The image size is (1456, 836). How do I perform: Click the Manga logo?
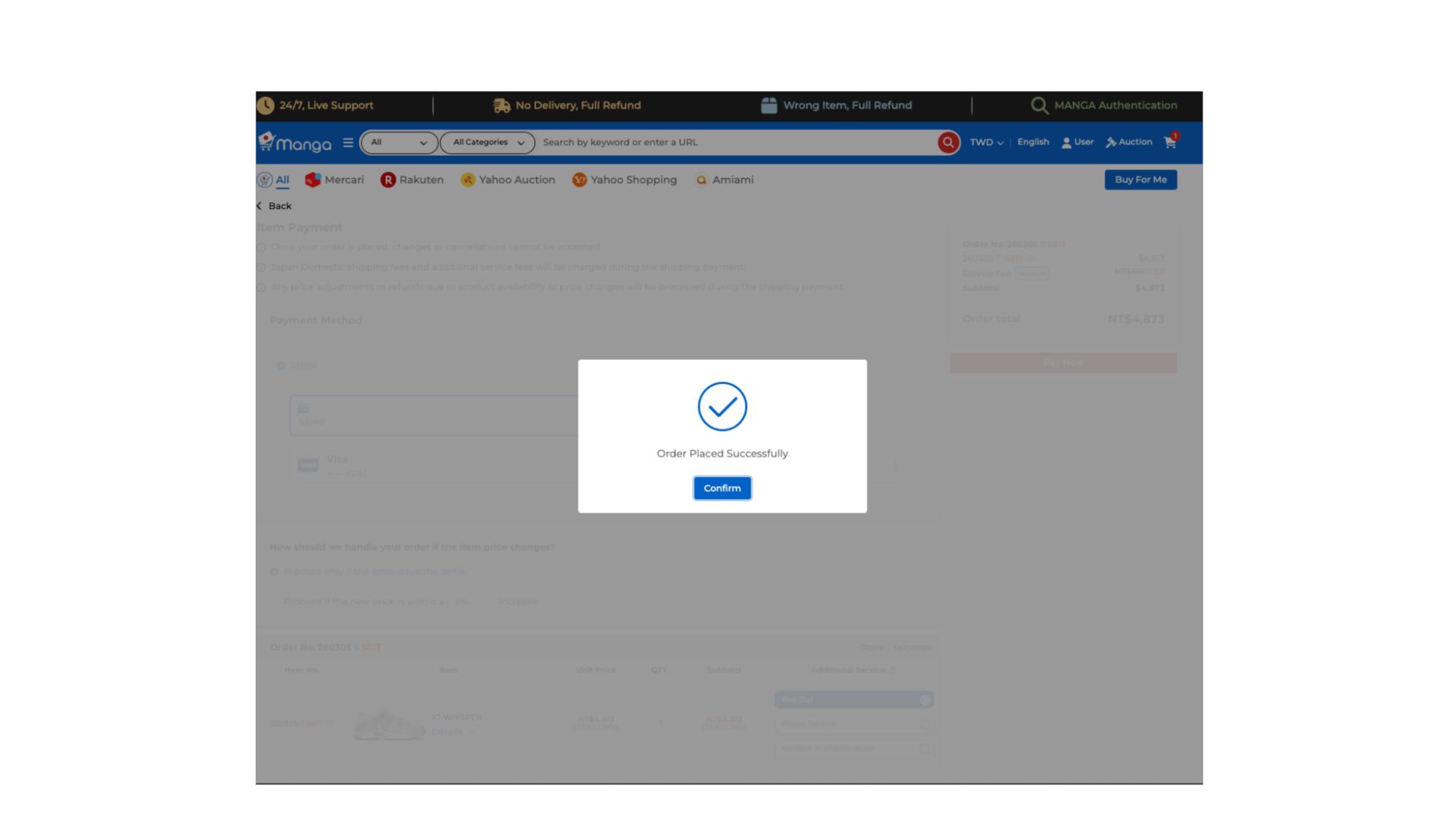point(295,143)
